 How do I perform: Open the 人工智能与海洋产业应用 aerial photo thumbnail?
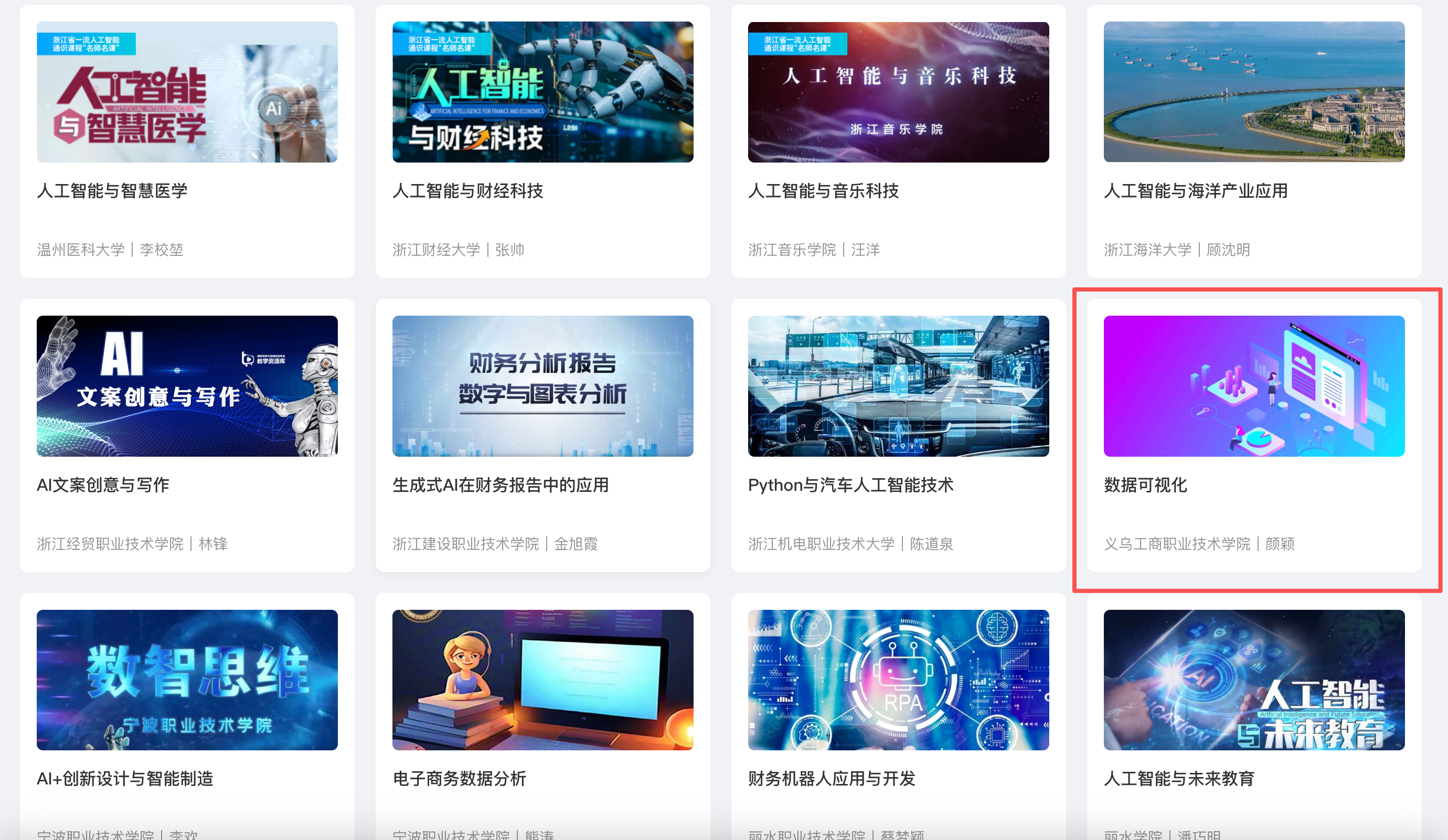(x=1254, y=92)
